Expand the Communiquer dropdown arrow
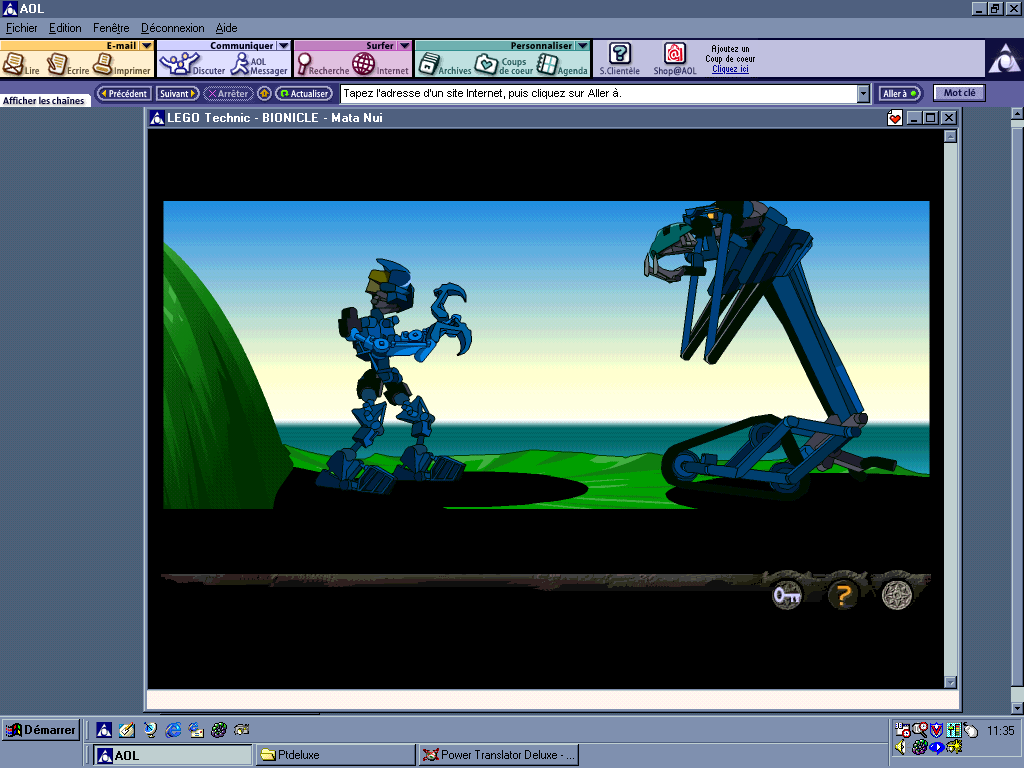This screenshot has height=768, width=1024. [283, 46]
